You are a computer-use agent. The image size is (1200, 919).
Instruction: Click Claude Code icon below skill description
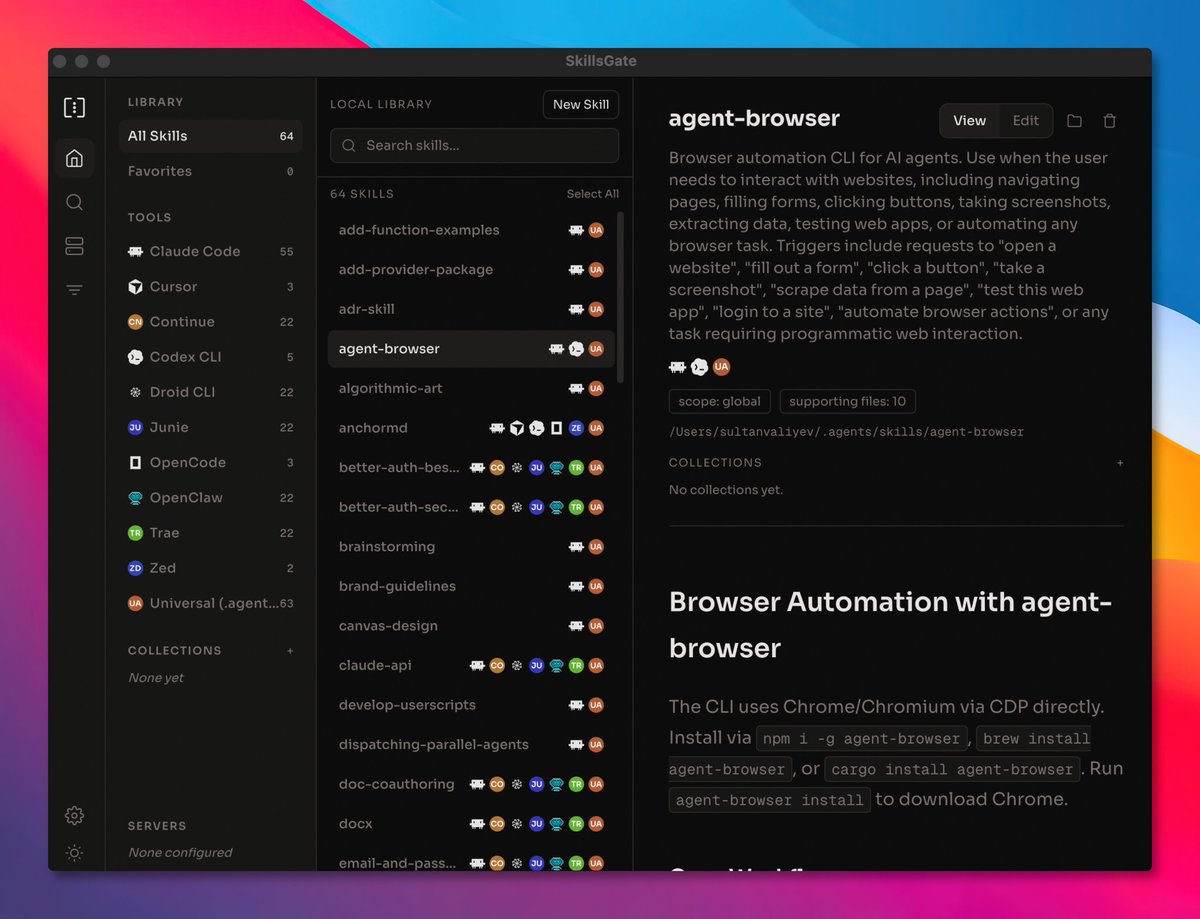(677, 367)
